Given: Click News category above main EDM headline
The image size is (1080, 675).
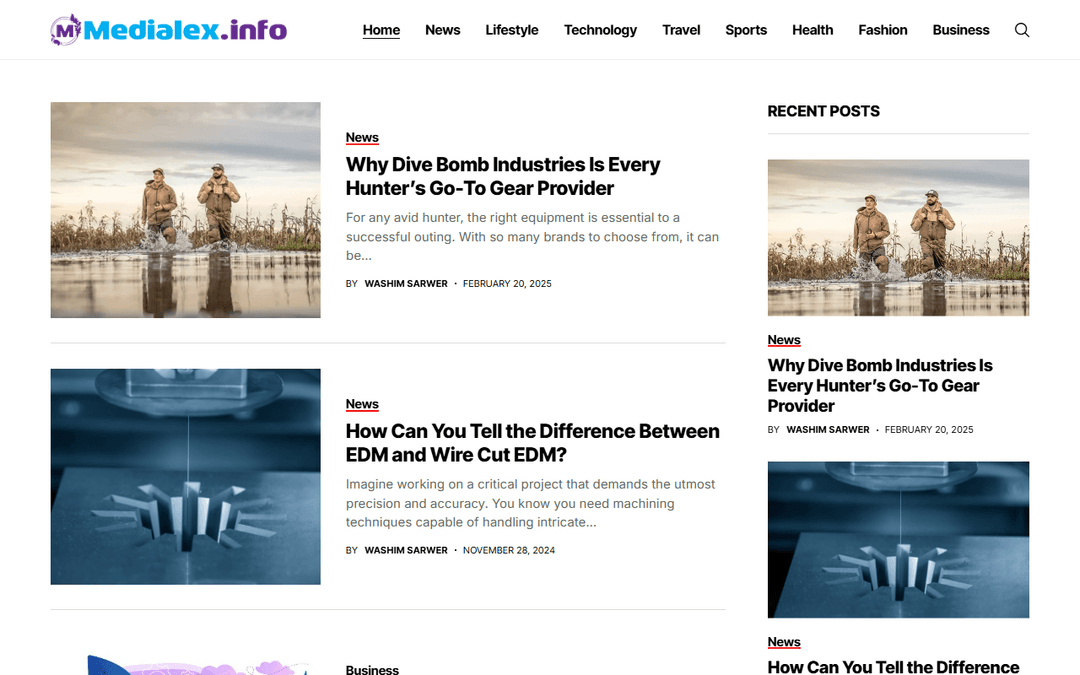Looking at the screenshot, I should pos(362,404).
